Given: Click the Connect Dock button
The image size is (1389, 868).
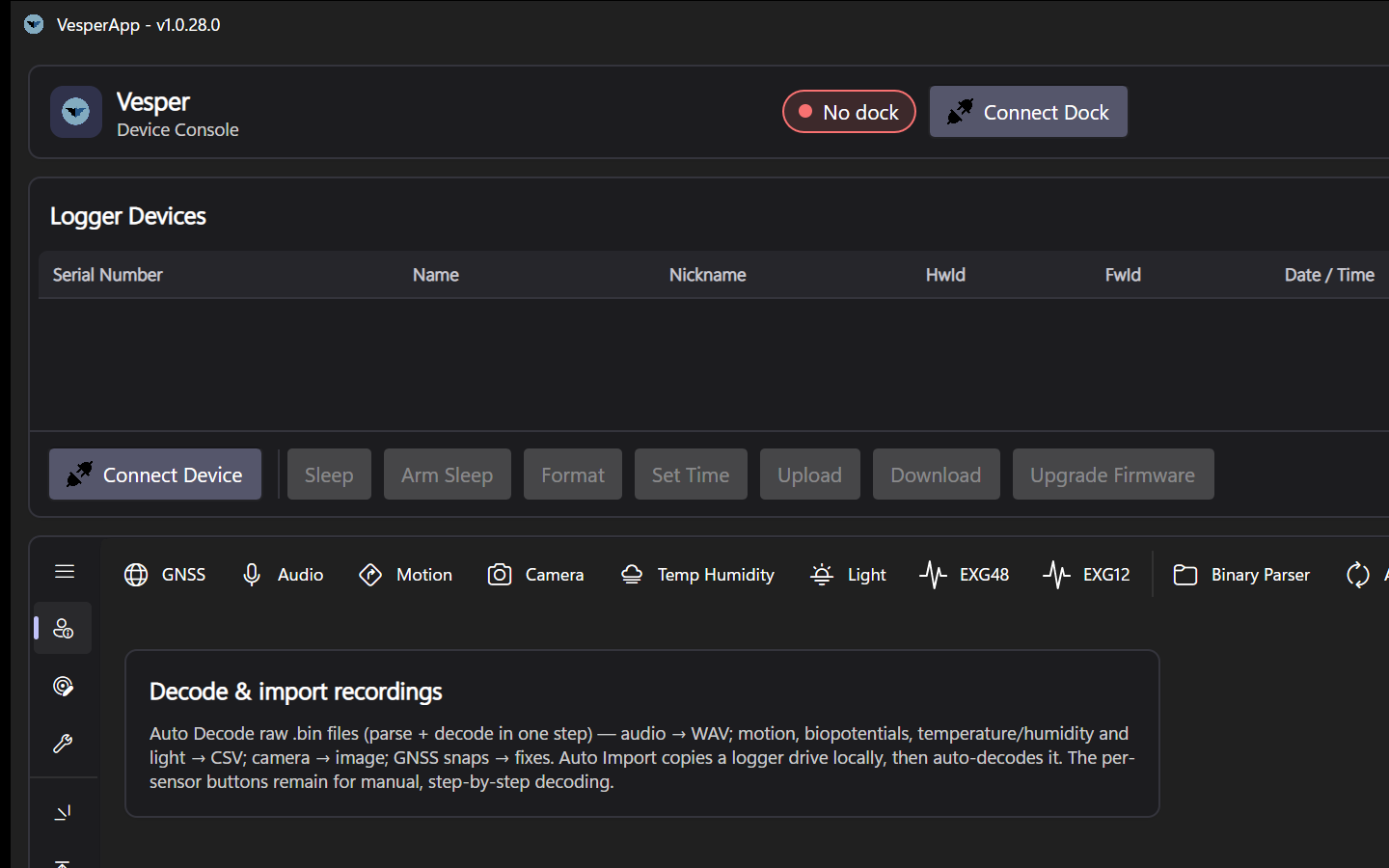Looking at the screenshot, I should (1028, 112).
